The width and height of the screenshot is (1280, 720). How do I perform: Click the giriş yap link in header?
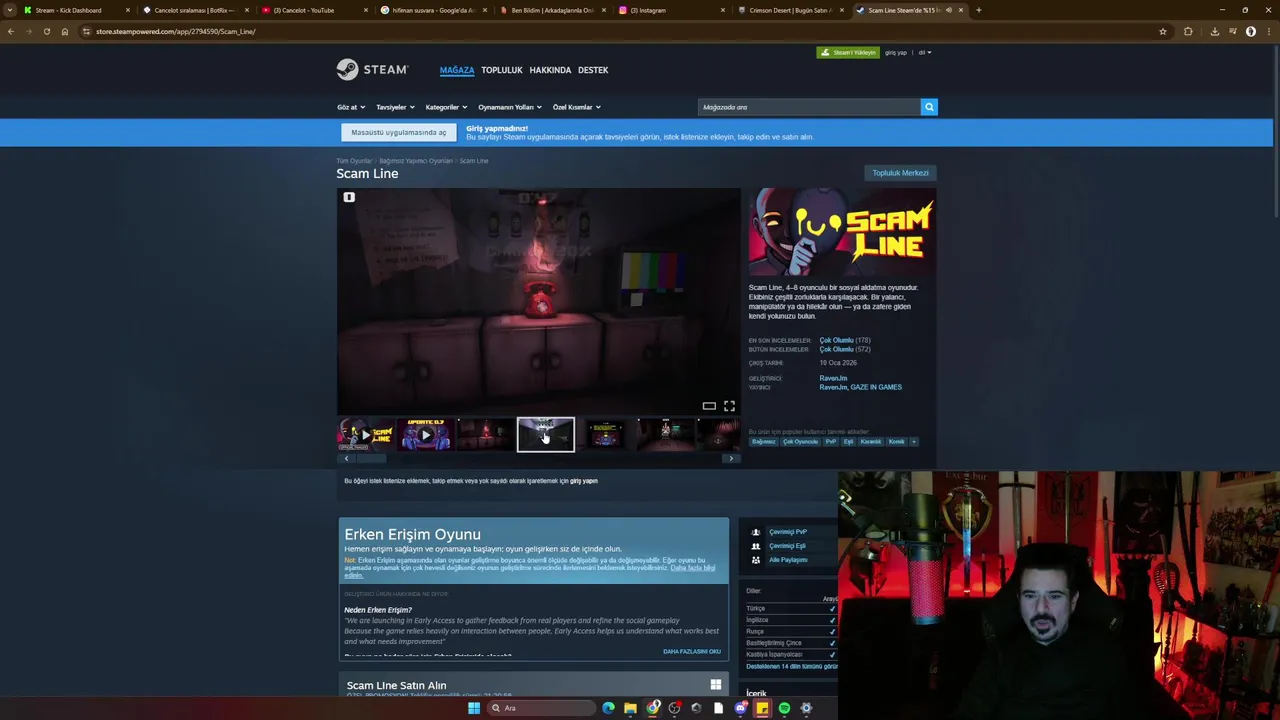point(896,52)
